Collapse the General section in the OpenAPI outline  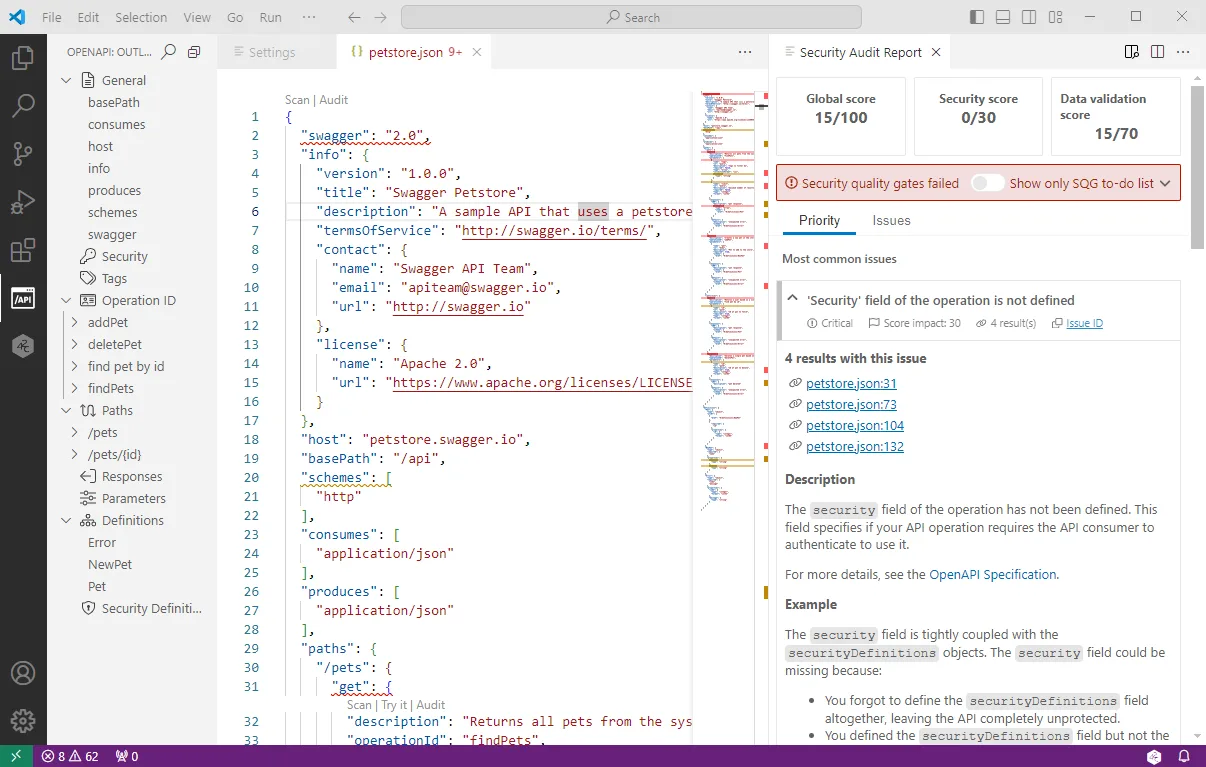pyautogui.click(x=66, y=80)
